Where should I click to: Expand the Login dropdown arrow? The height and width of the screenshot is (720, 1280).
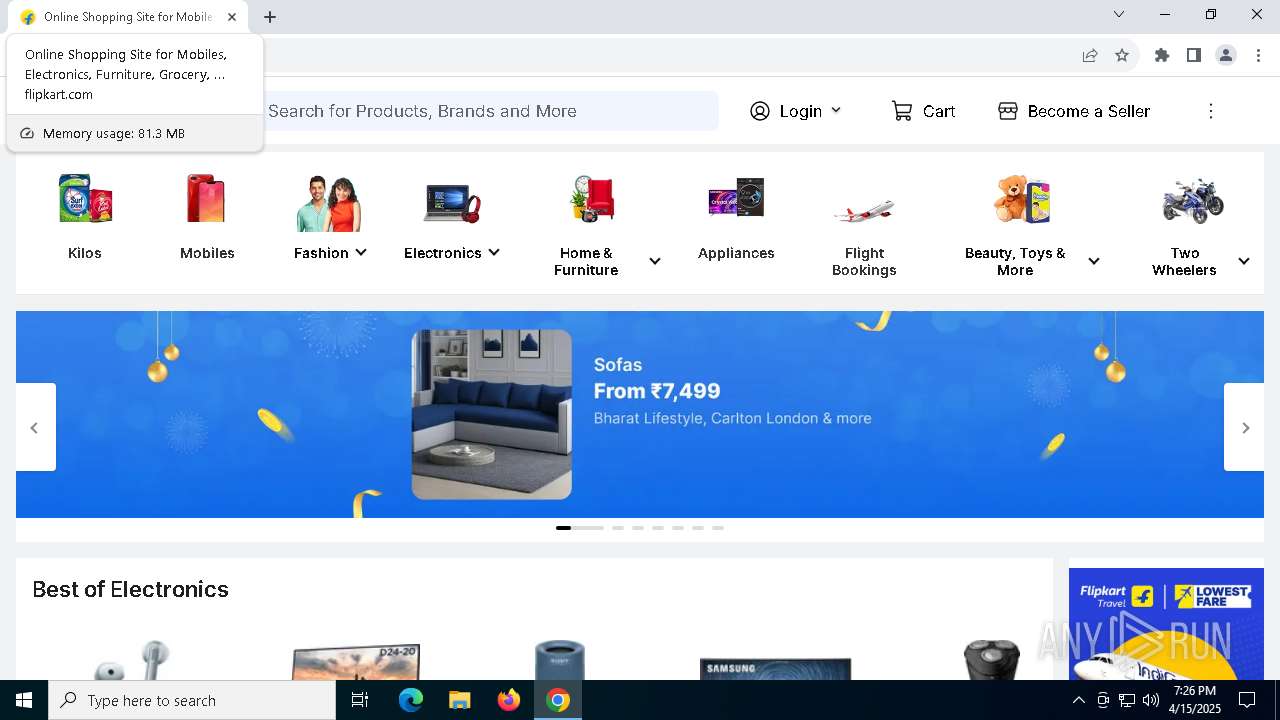tap(836, 111)
